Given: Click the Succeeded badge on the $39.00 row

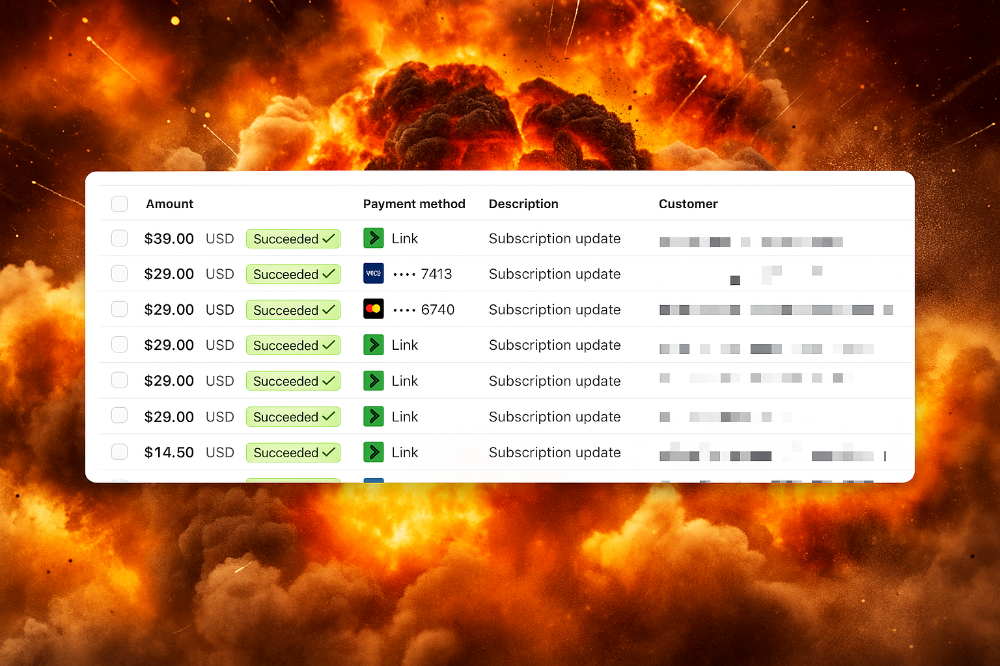Looking at the screenshot, I should 293,239.
